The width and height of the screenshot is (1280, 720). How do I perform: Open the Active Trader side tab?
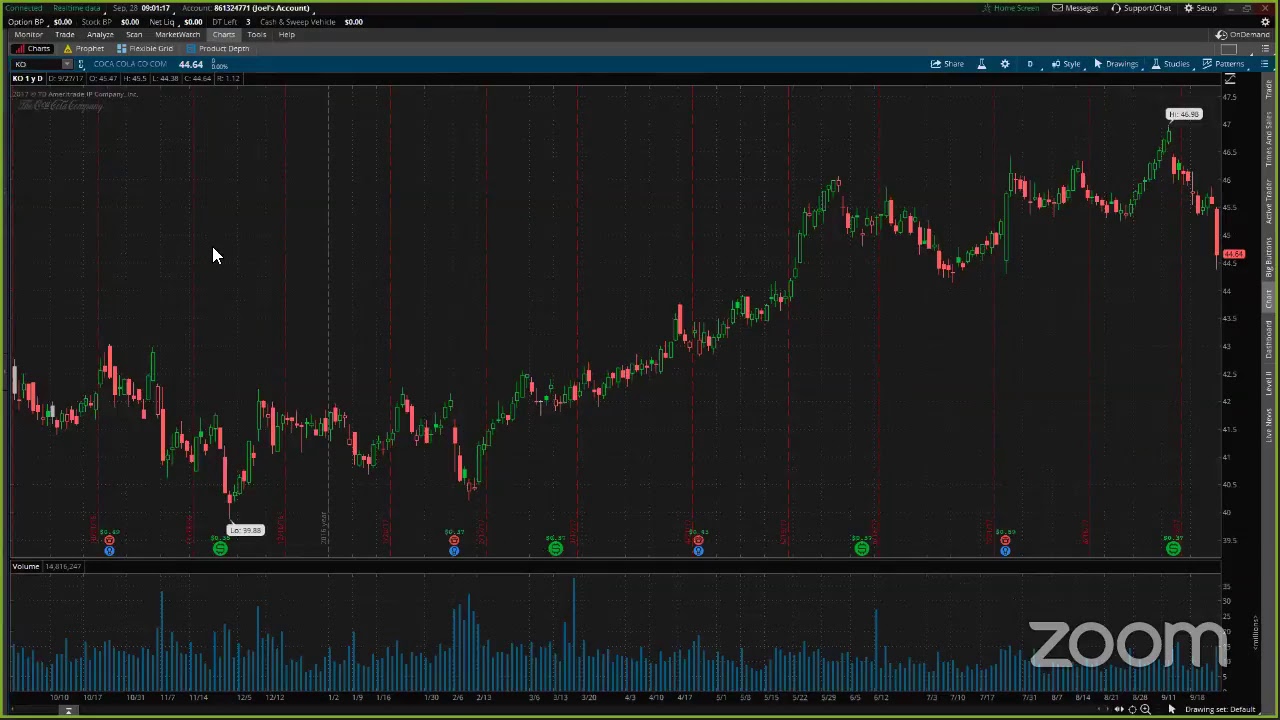click(1269, 203)
